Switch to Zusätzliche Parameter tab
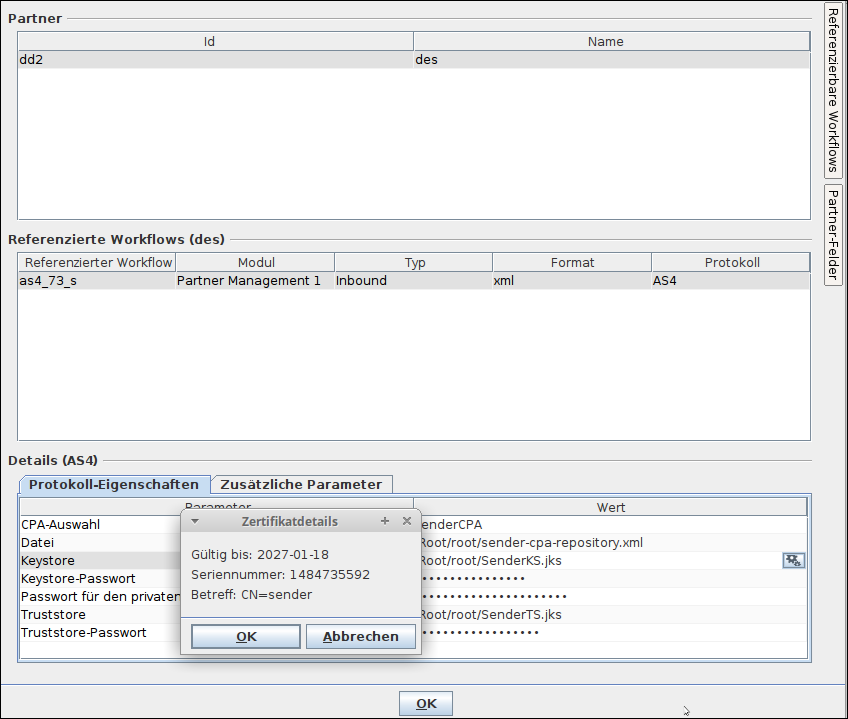Image resolution: width=848 pixels, height=719 pixels. (301, 484)
